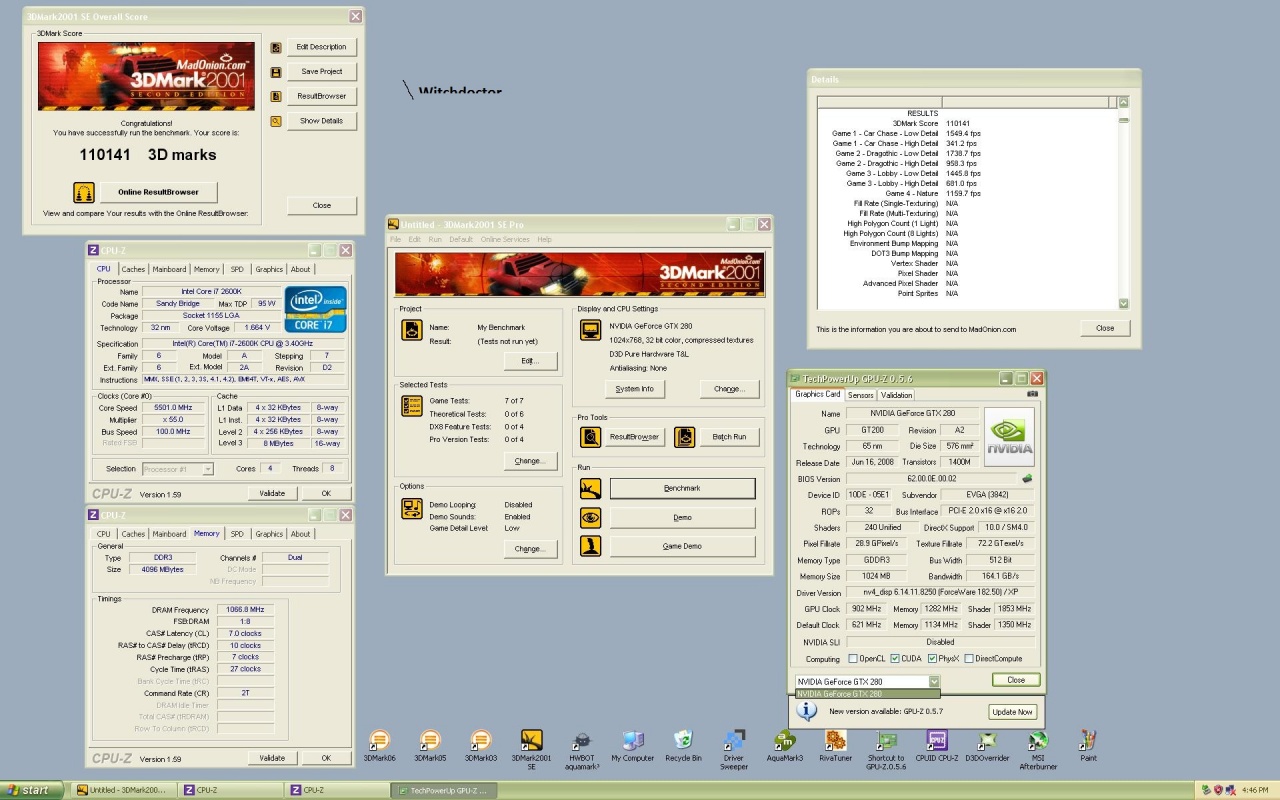Screen dimensions: 1280x800
Task: Open the D3DOverrider desktop shortcut
Action: click(x=987, y=741)
